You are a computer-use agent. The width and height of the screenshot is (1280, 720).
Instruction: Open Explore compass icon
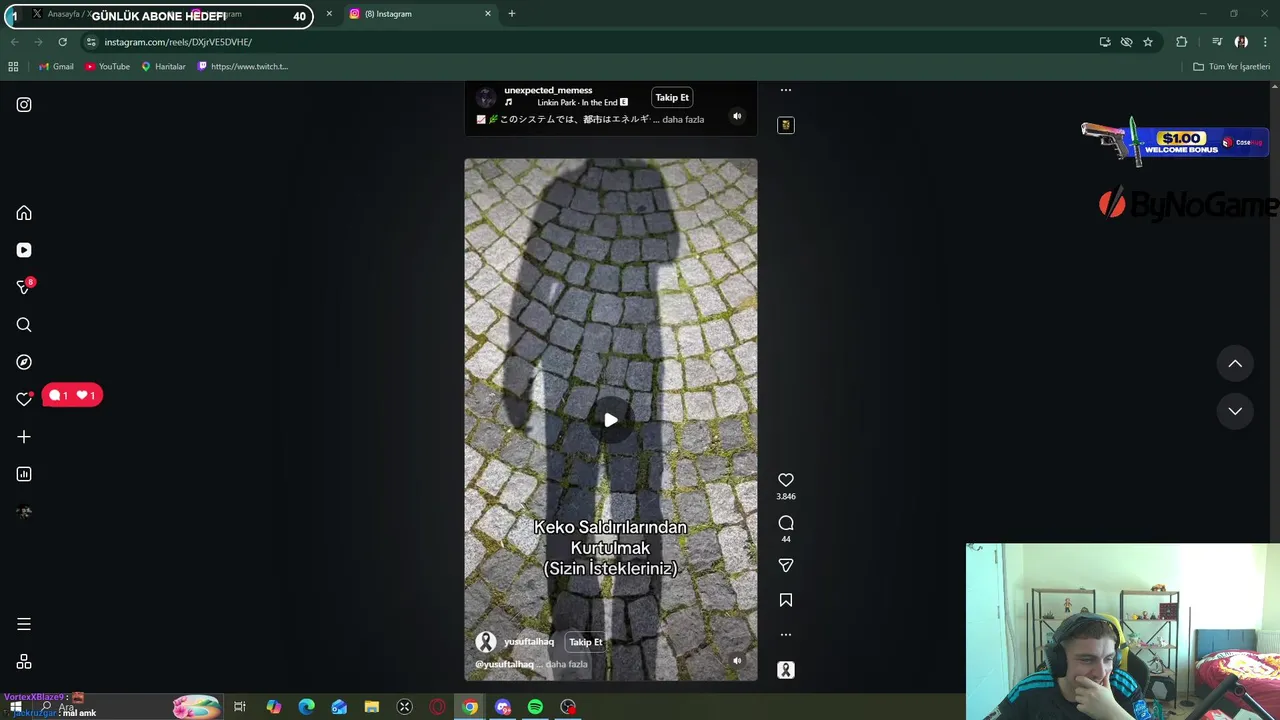click(x=24, y=362)
